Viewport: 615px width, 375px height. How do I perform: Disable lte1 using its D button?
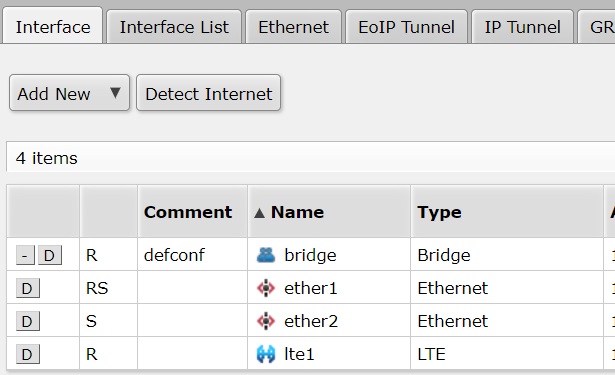click(x=27, y=354)
